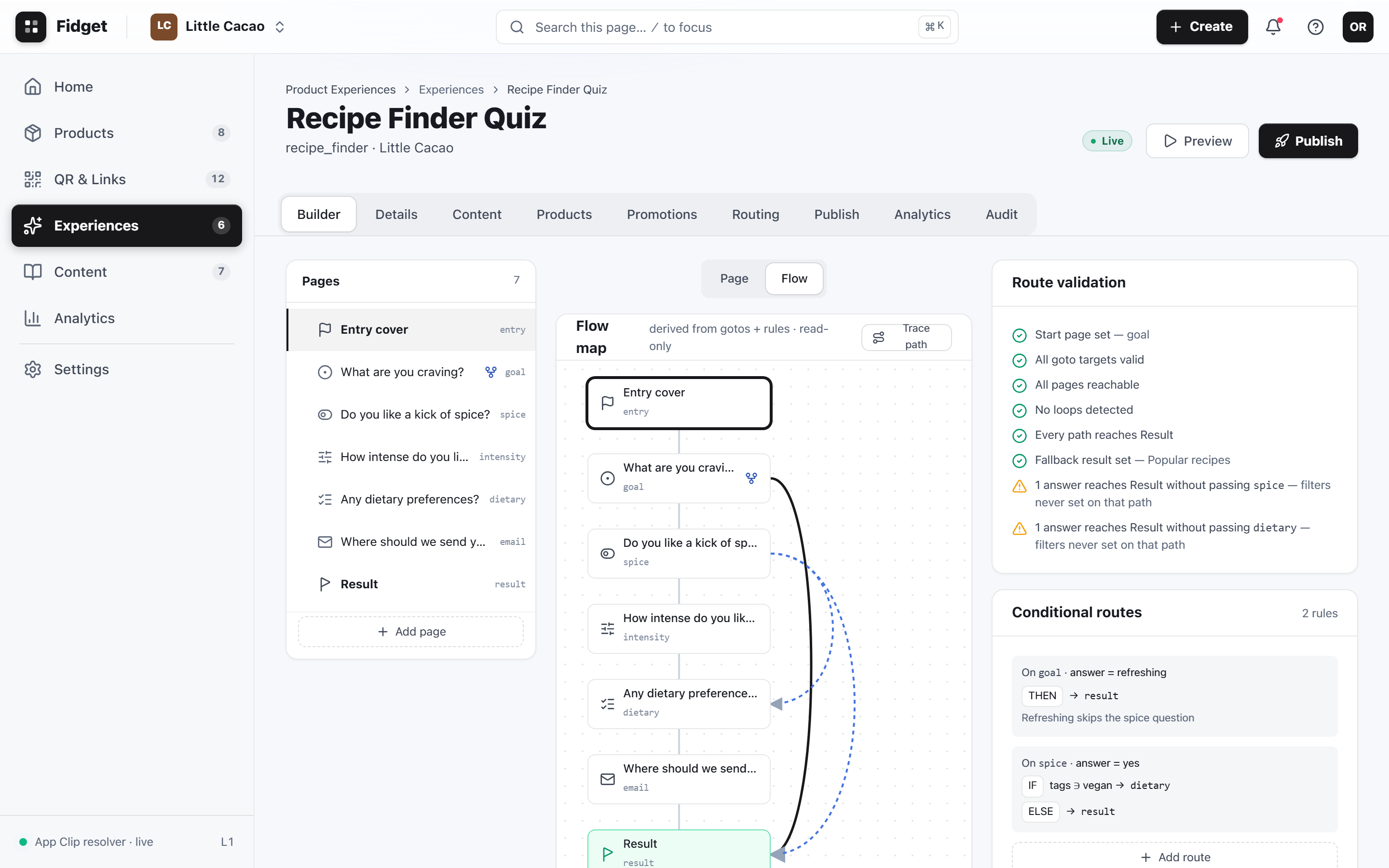The height and width of the screenshot is (868, 1389).
Task: Click the warning icon for spice validation
Action: [1020, 486]
